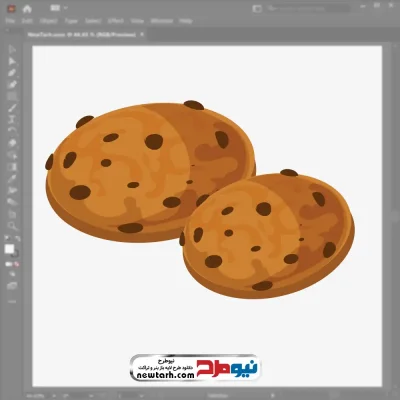The image size is (400, 400).
Task: Select the Pen tool
Action: pos(12,73)
